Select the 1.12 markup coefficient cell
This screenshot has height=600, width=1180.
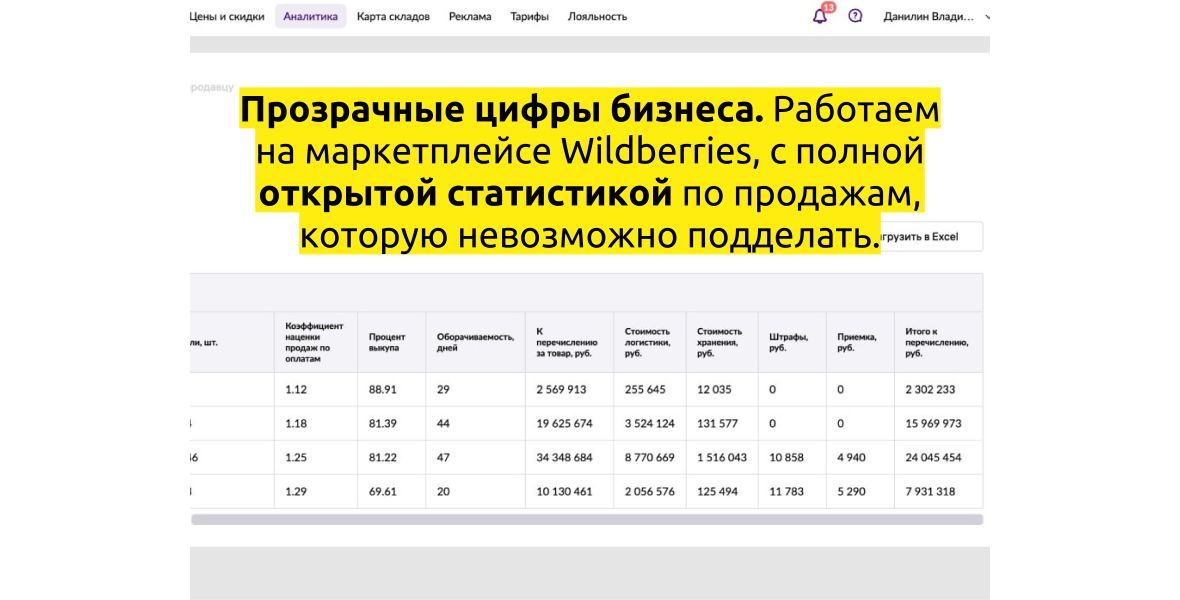(x=315, y=390)
